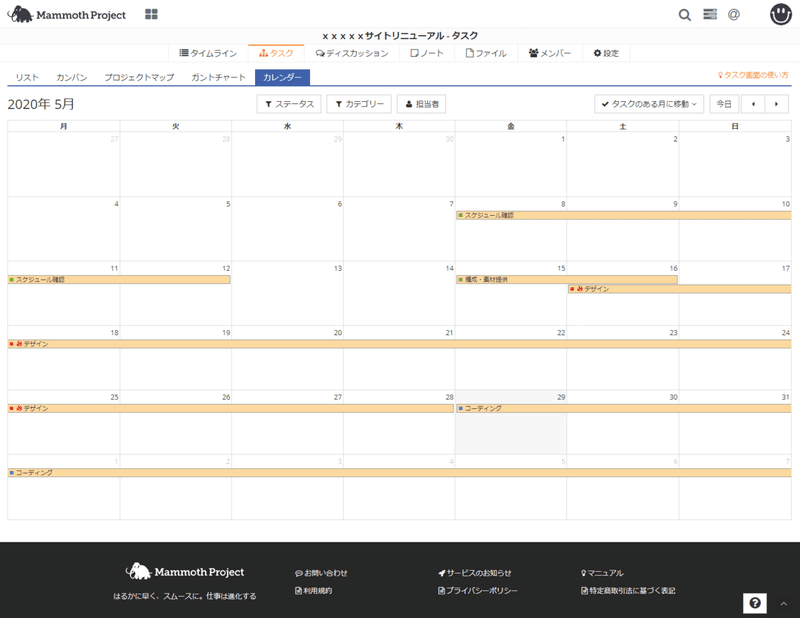Open コーディング task starting May 29
Viewport: 800px width, 618px height.
tap(623, 408)
